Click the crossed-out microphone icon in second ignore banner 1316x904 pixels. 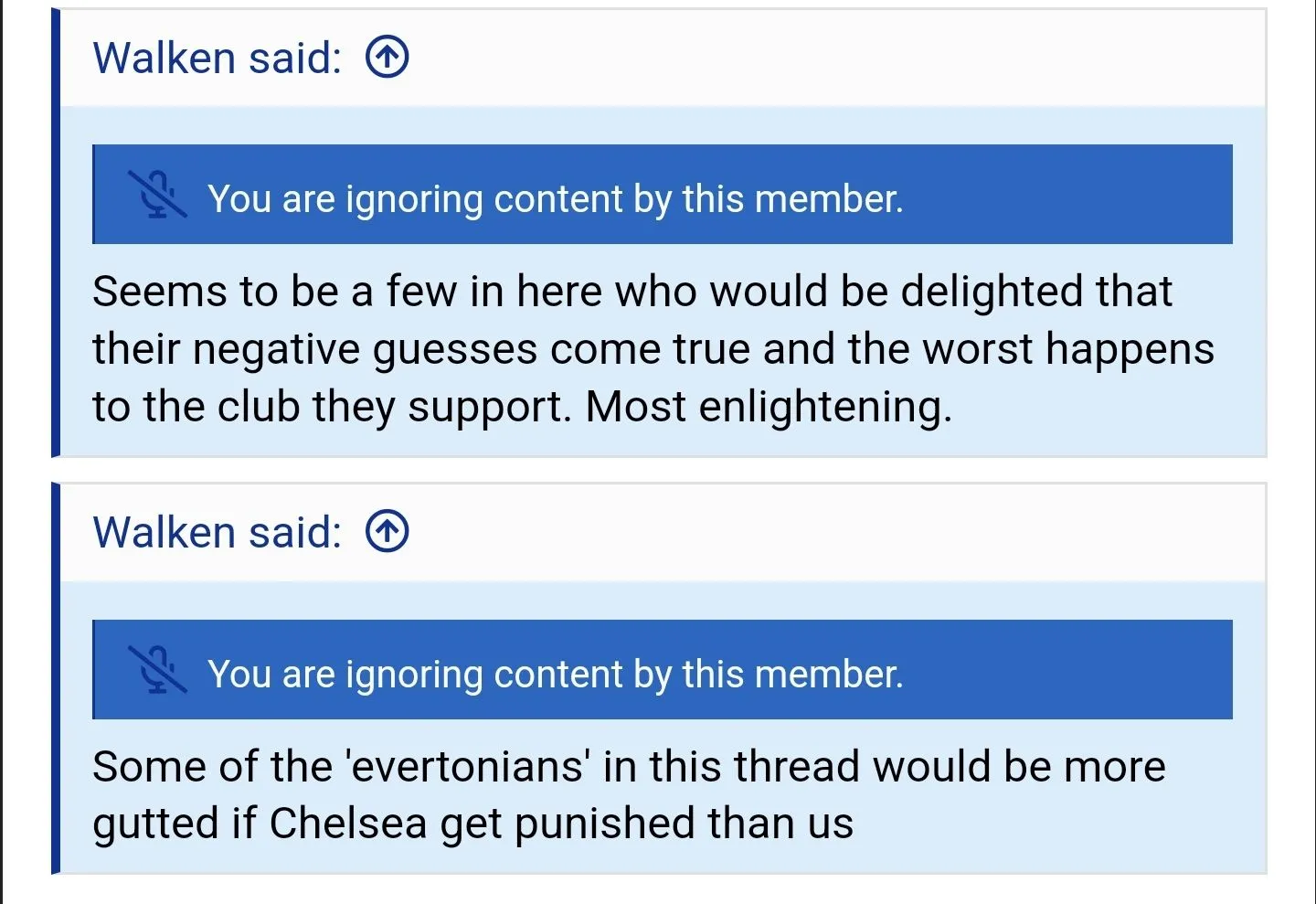(x=157, y=670)
